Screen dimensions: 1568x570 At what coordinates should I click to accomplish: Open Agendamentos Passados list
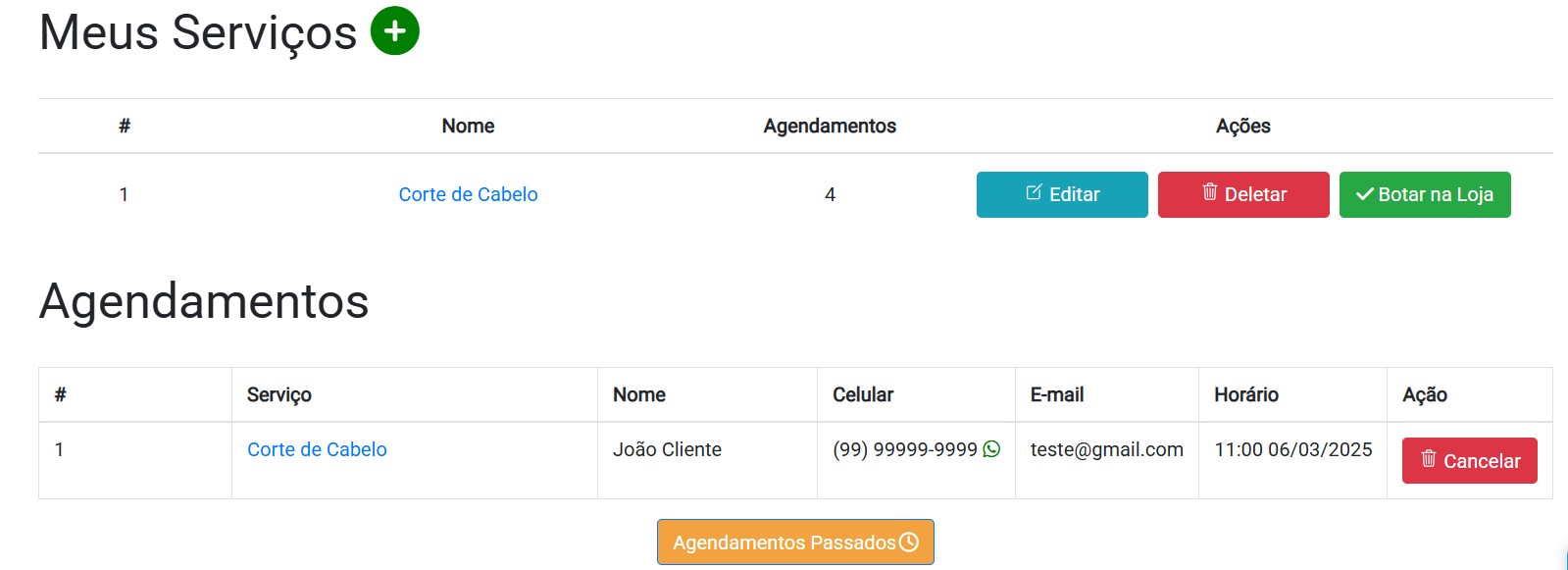click(x=794, y=541)
